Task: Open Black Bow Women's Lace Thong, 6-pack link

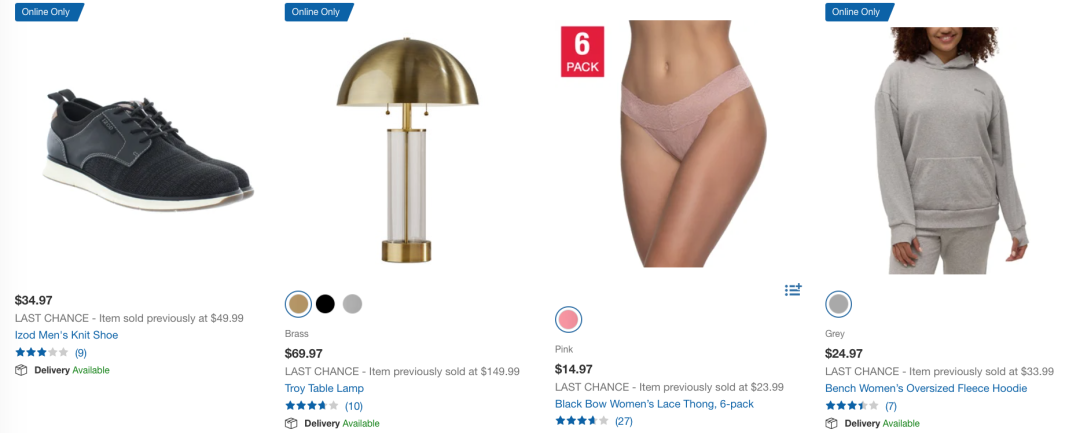Action: click(654, 404)
